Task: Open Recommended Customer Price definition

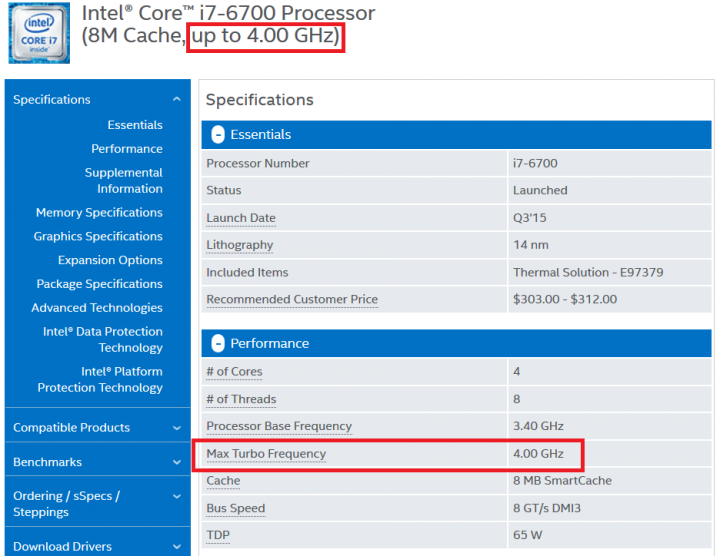Action: click(292, 299)
